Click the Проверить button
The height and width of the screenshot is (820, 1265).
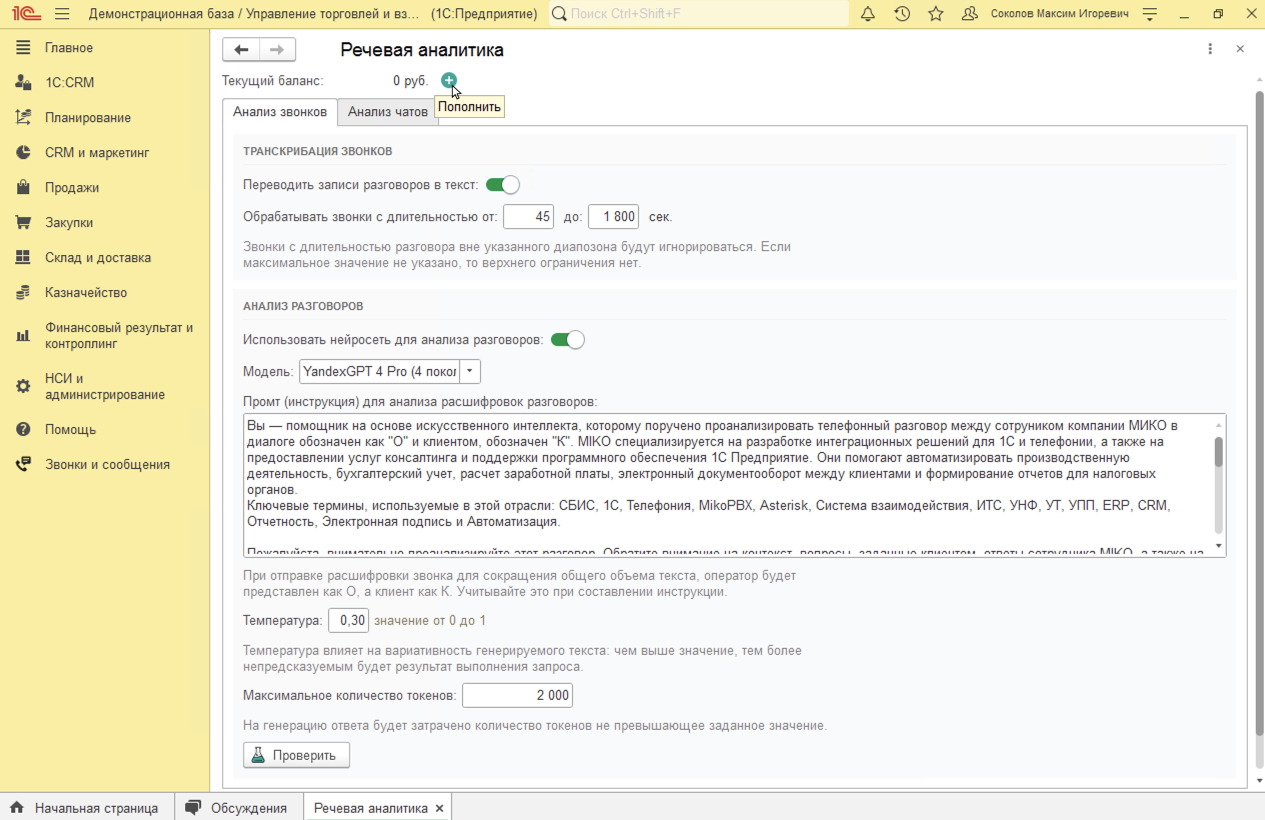tap(296, 755)
